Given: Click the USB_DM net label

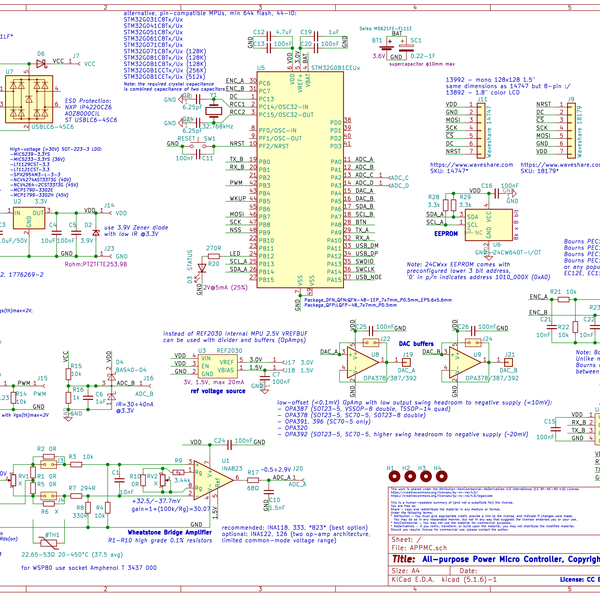Looking at the screenshot, I should click(367, 245).
